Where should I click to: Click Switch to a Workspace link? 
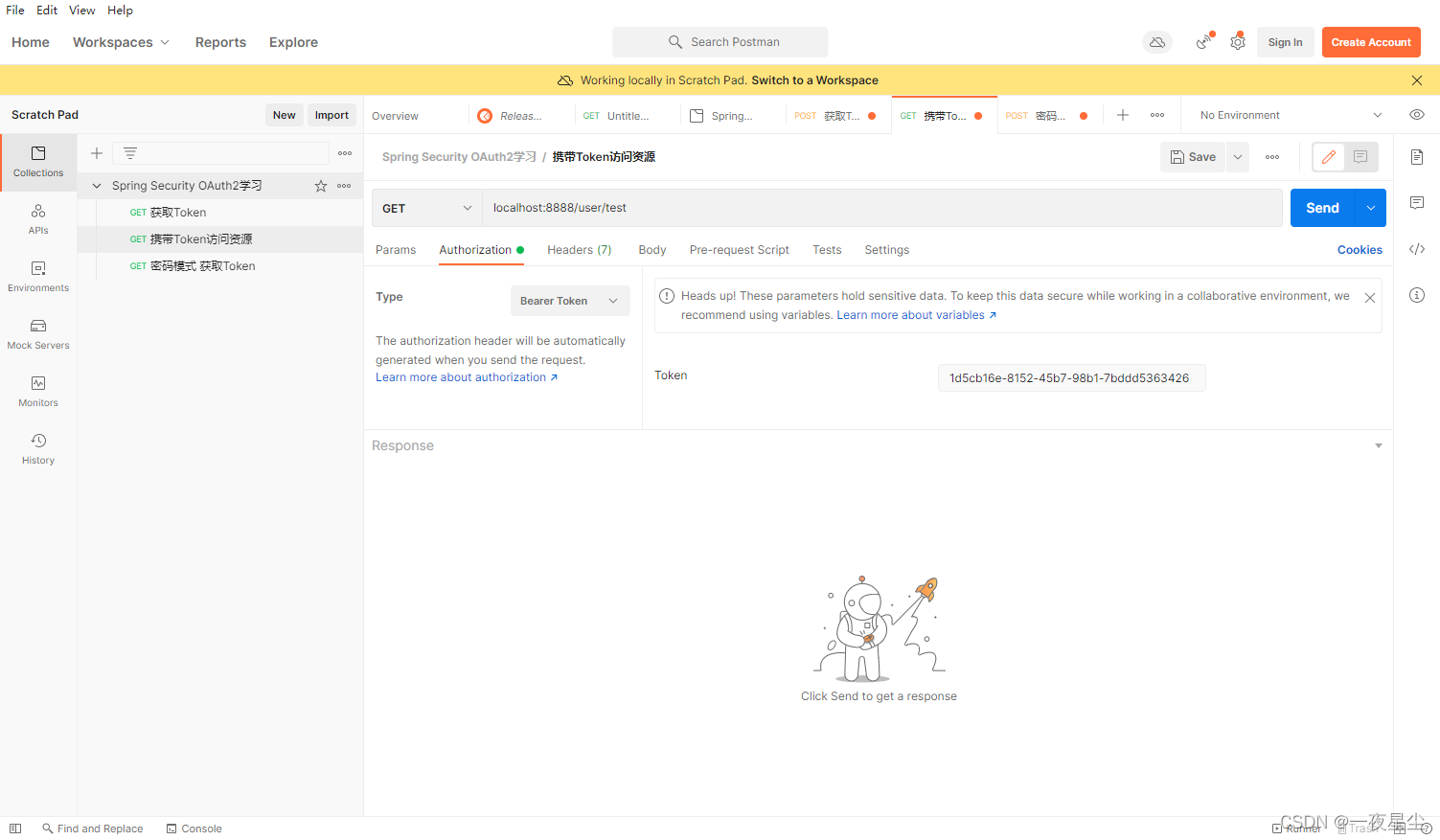(x=814, y=80)
